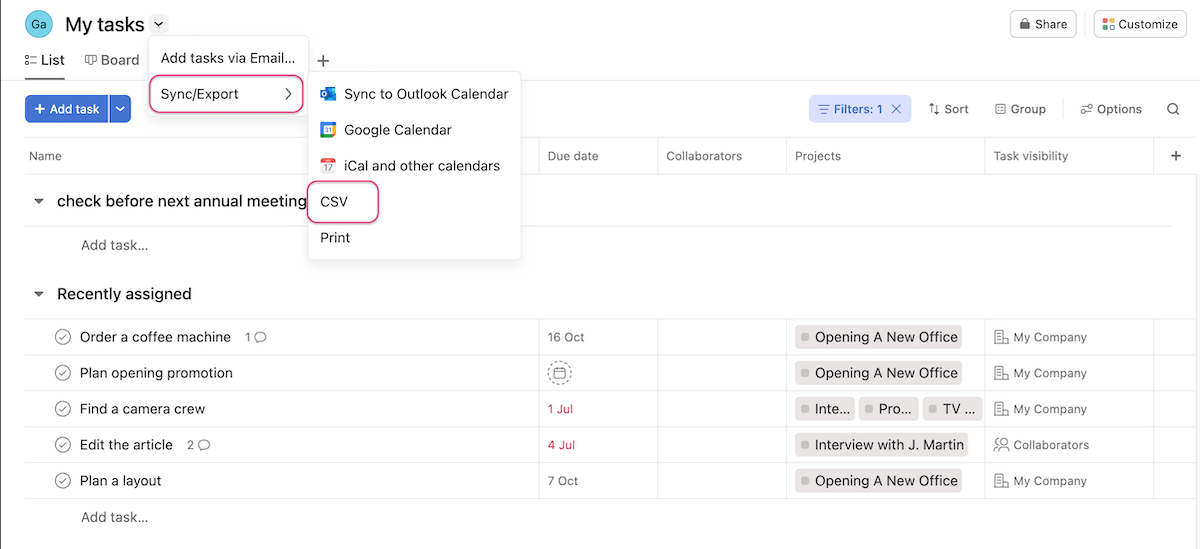Switch to the Board tab
Screen dimensions: 1200x549
[x=112, y=60]
